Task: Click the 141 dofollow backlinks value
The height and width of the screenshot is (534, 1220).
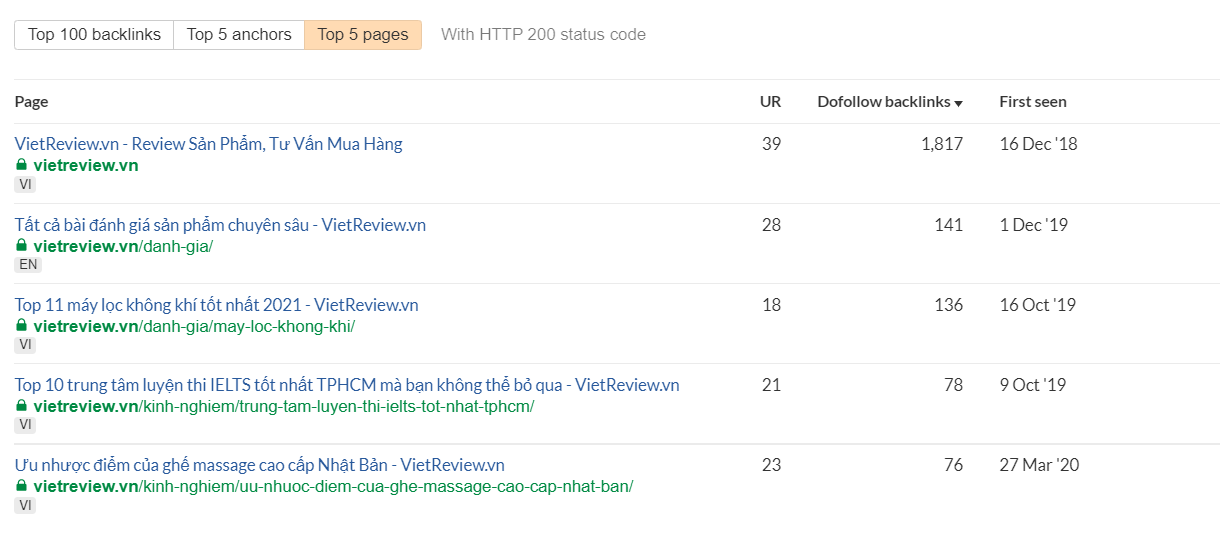Action: 949,225
